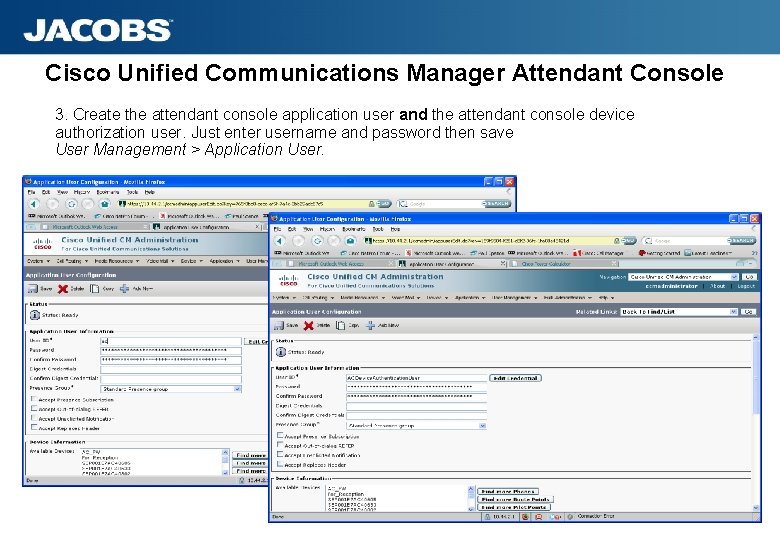
Task: Open Presence Group dropdown in back window
Action: (171, 389)
